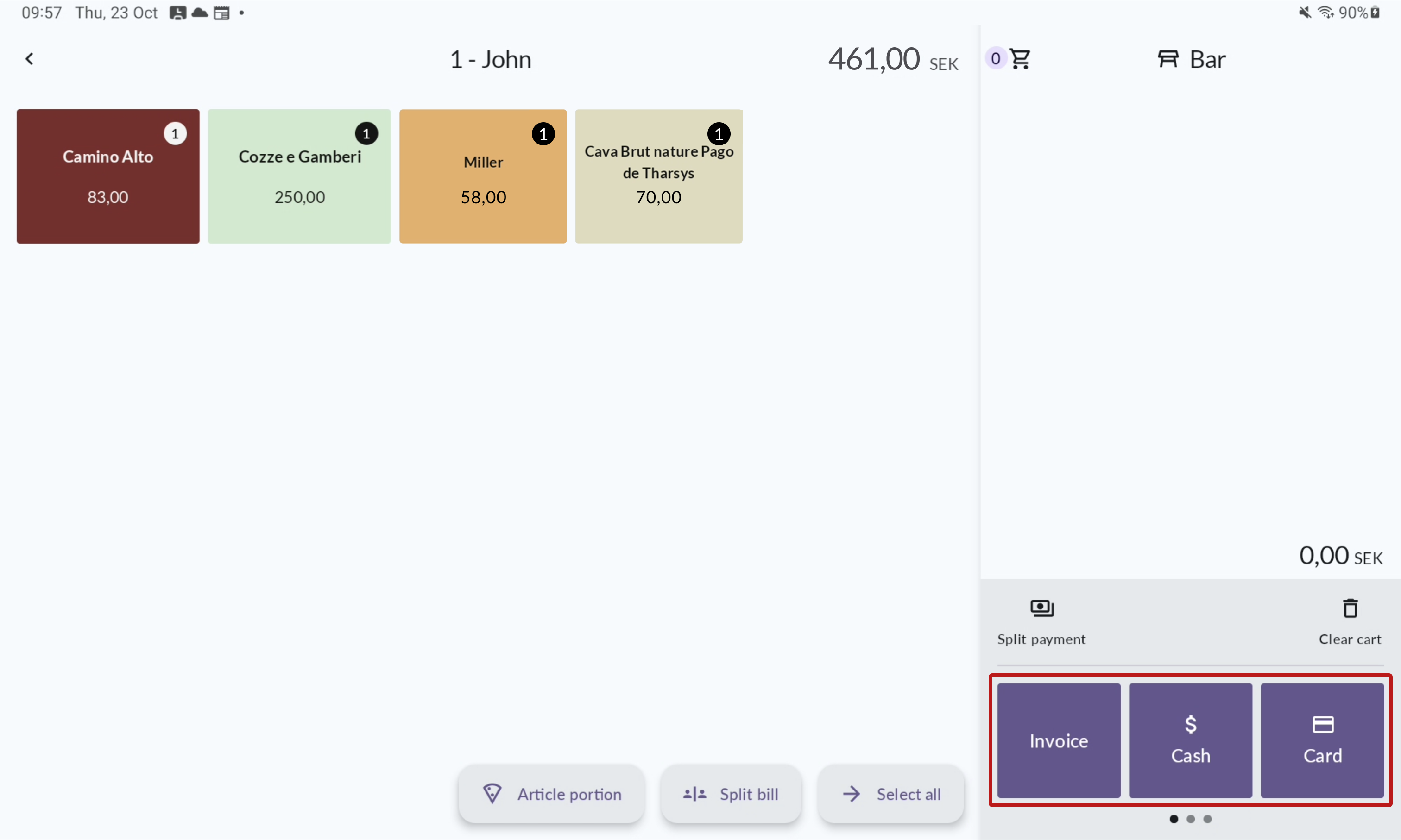Open the shopping cart icon

pyautogui.click(x=1020, y=59)
